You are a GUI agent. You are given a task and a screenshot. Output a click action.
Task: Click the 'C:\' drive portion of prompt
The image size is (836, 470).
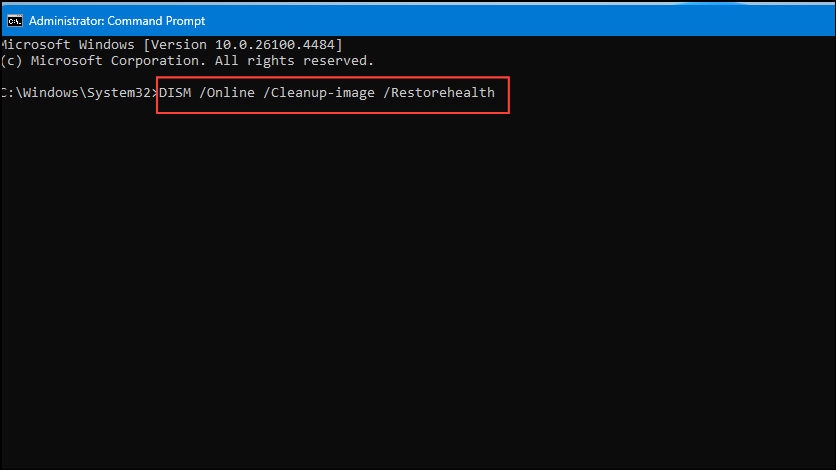coord(10,93)
